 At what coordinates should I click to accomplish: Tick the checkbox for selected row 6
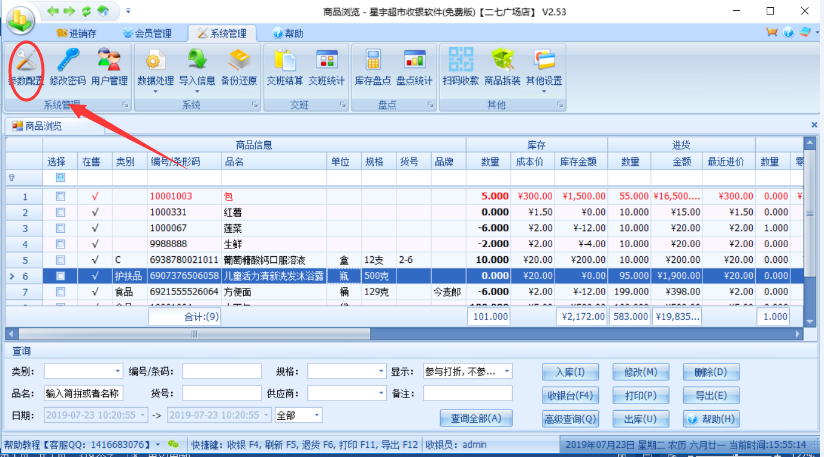[x=60, y=276]
